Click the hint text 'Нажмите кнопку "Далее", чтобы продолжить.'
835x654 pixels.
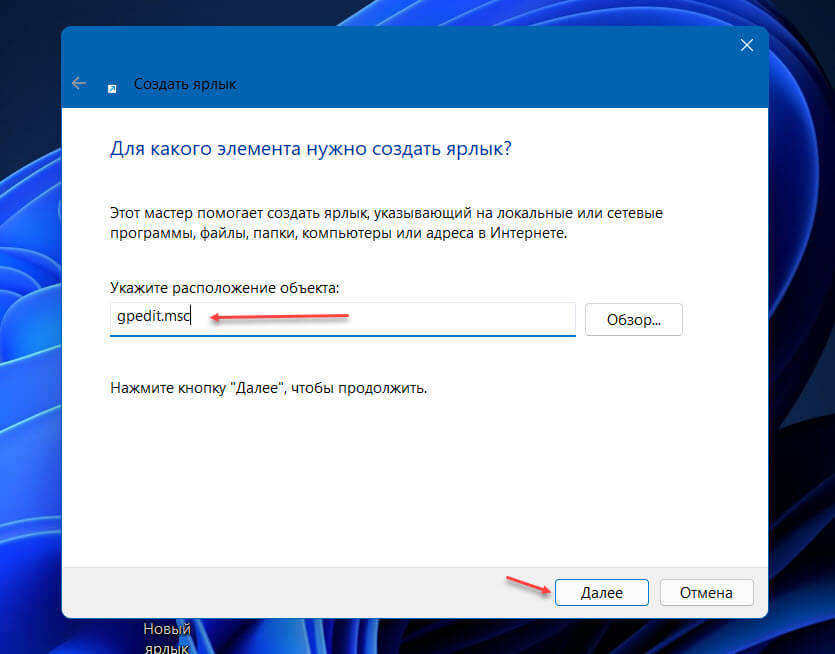pos(268,388)
